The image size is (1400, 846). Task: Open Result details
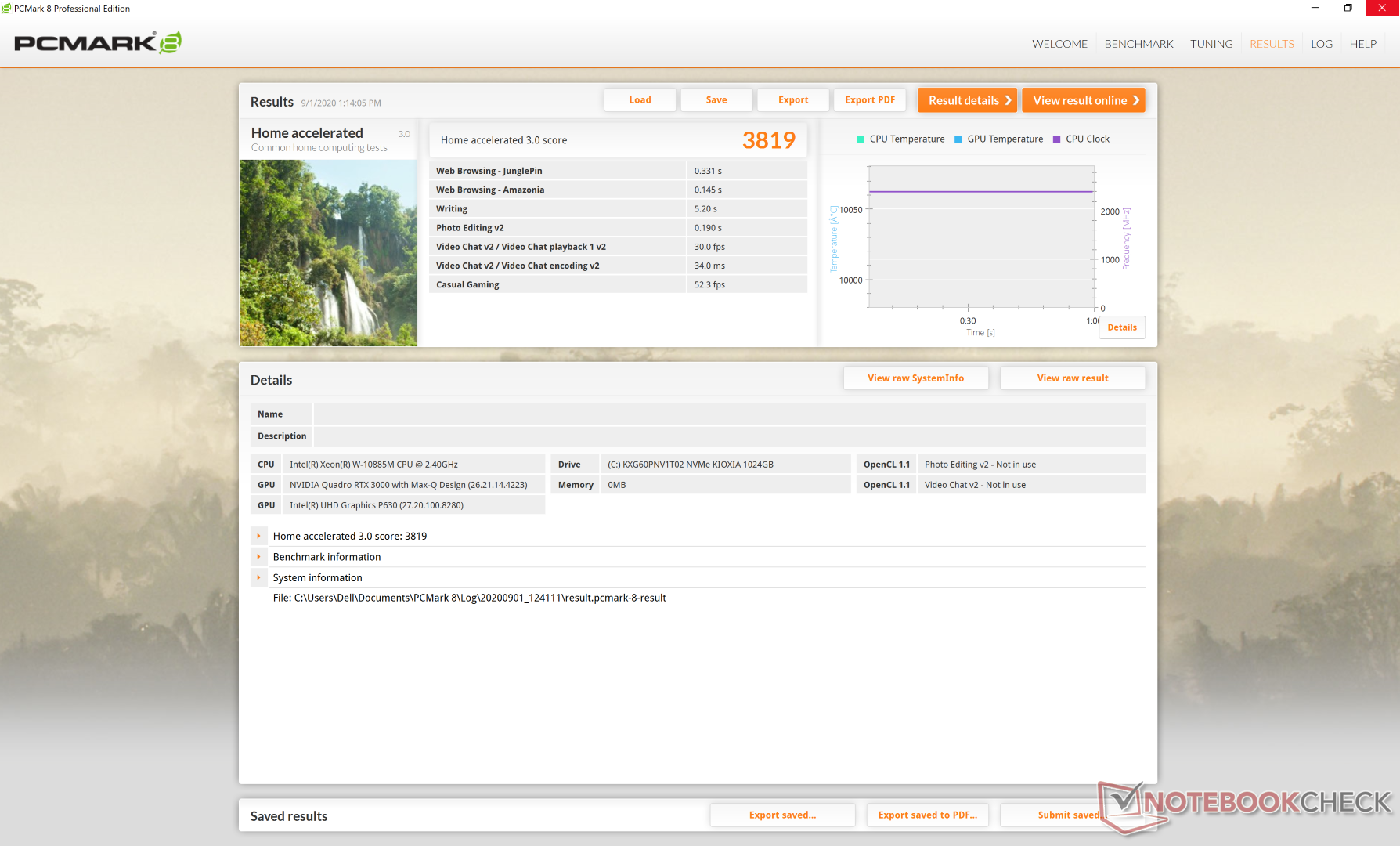point(968,100)
